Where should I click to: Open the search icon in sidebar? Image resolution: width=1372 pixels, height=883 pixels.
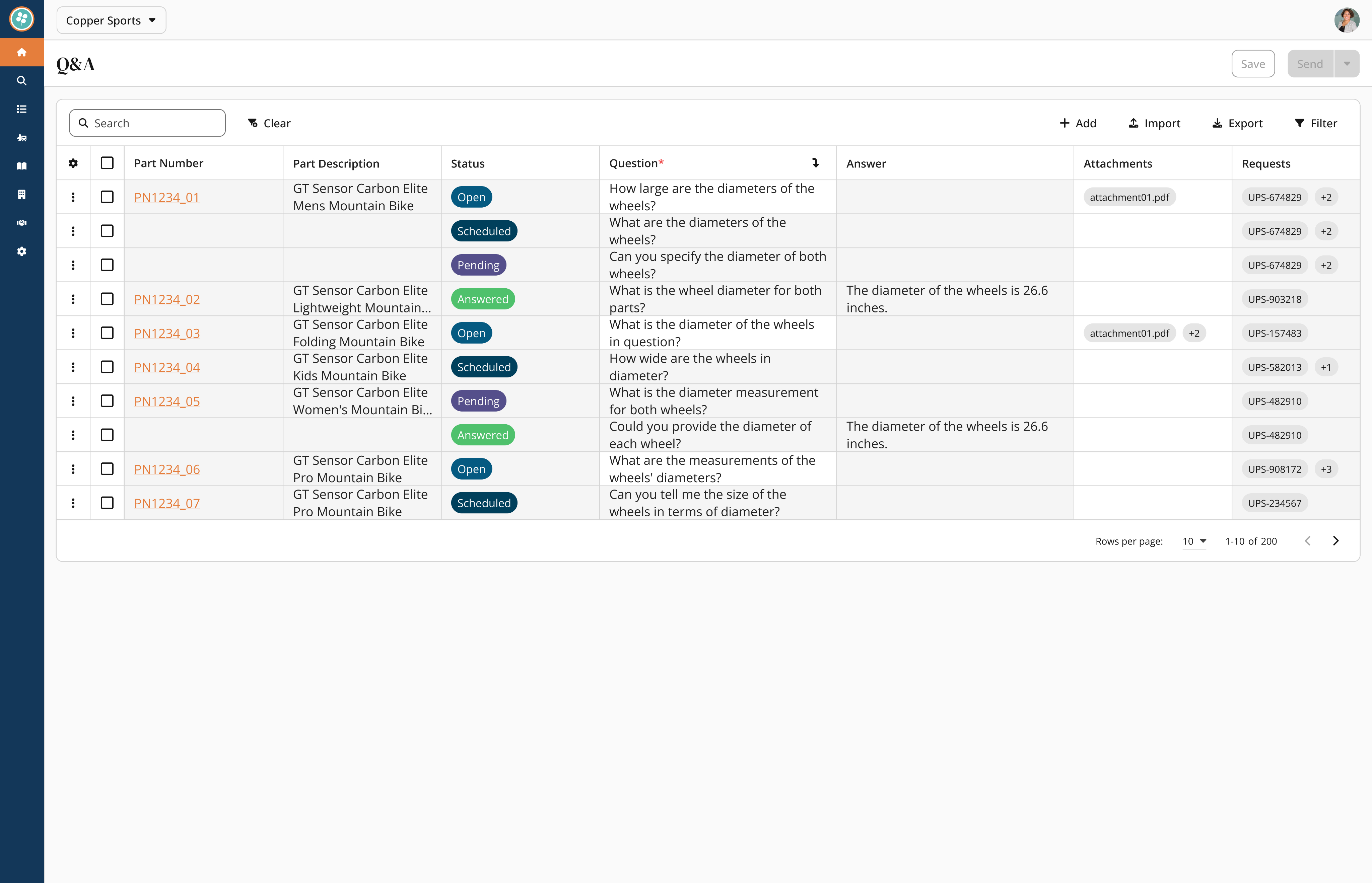(22, 81)
